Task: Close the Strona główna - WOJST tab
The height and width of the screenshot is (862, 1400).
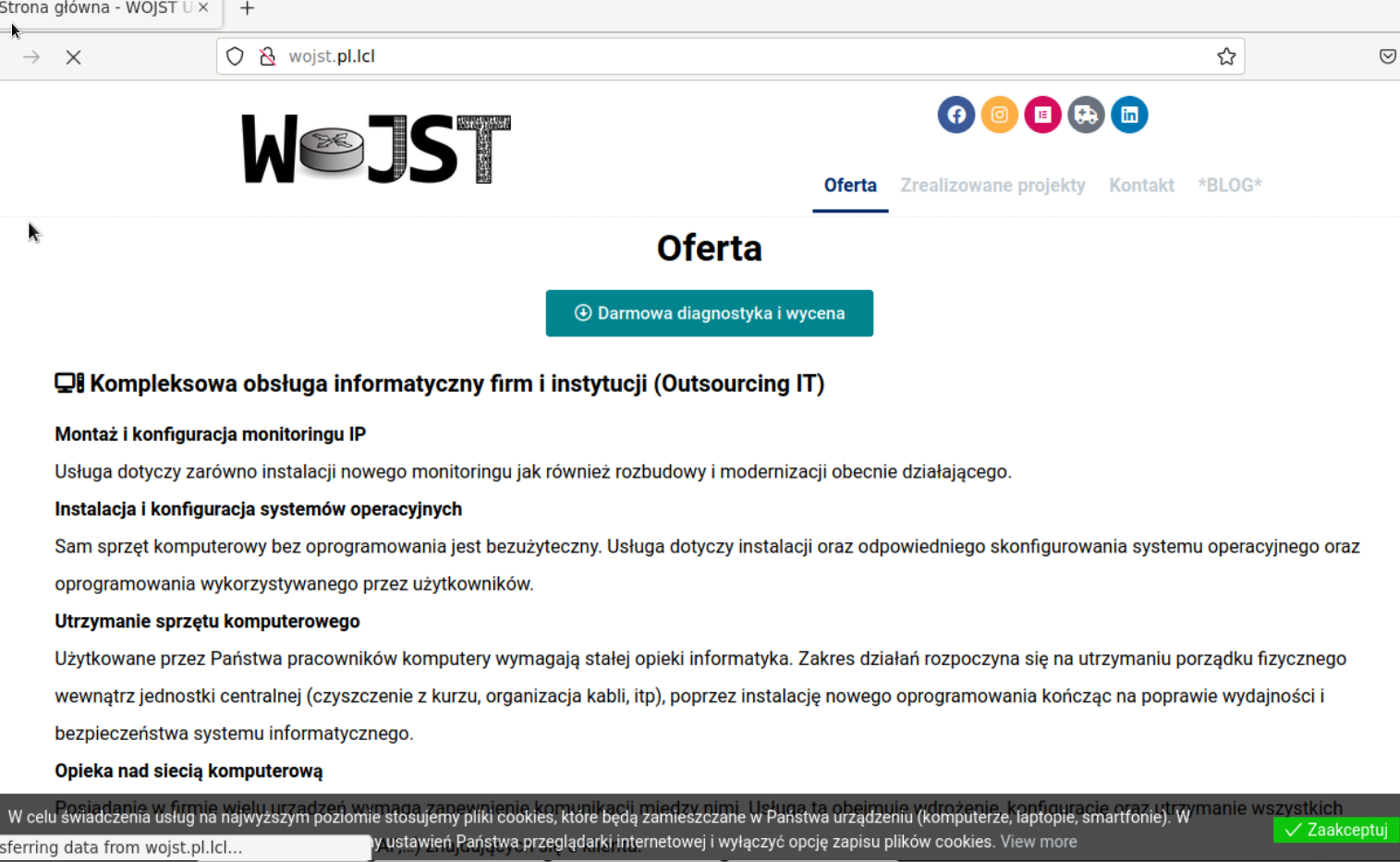Action: tap(203, 7)
